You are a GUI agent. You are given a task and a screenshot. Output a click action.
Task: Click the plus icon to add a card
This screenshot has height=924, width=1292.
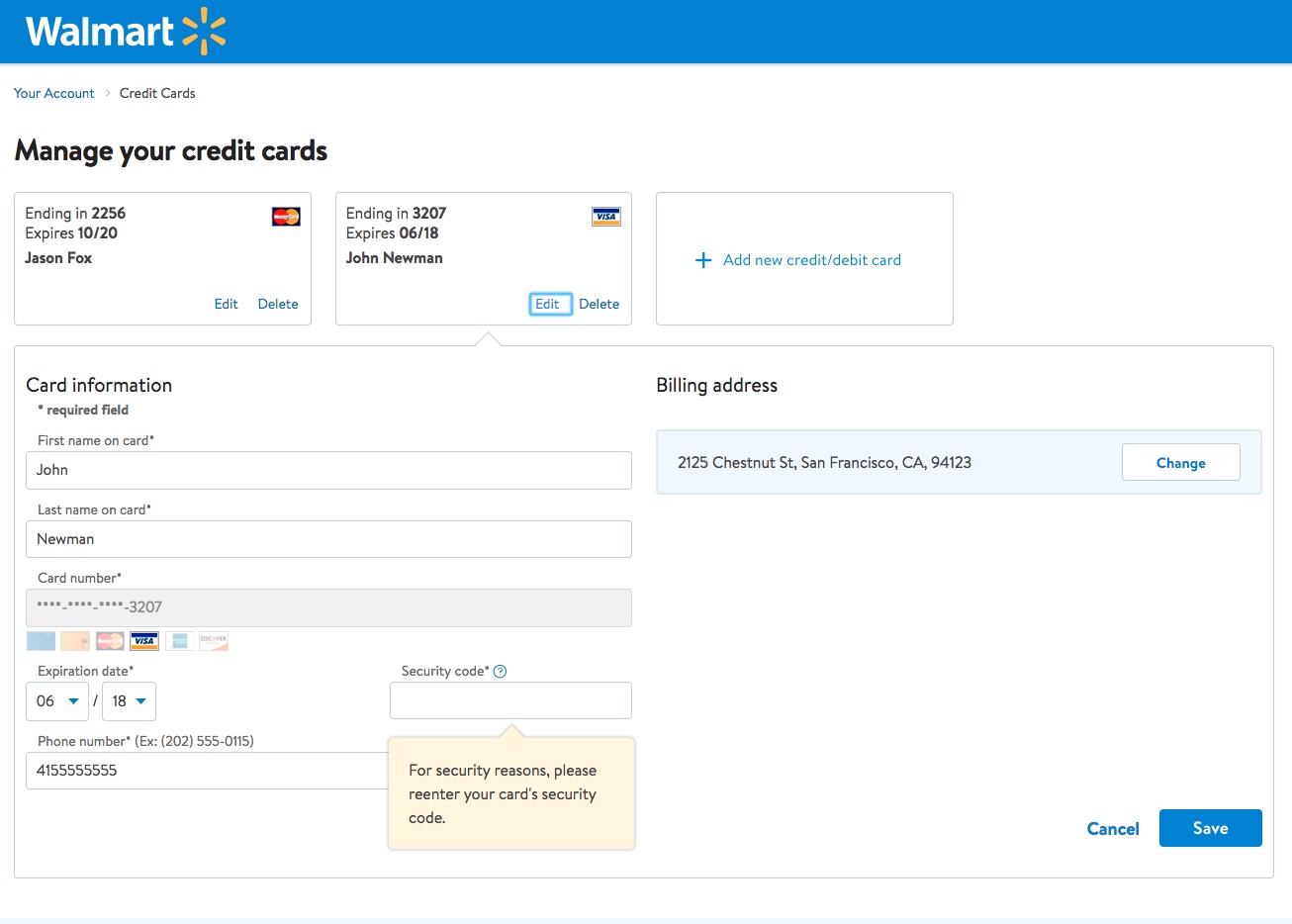pos(703,260)
